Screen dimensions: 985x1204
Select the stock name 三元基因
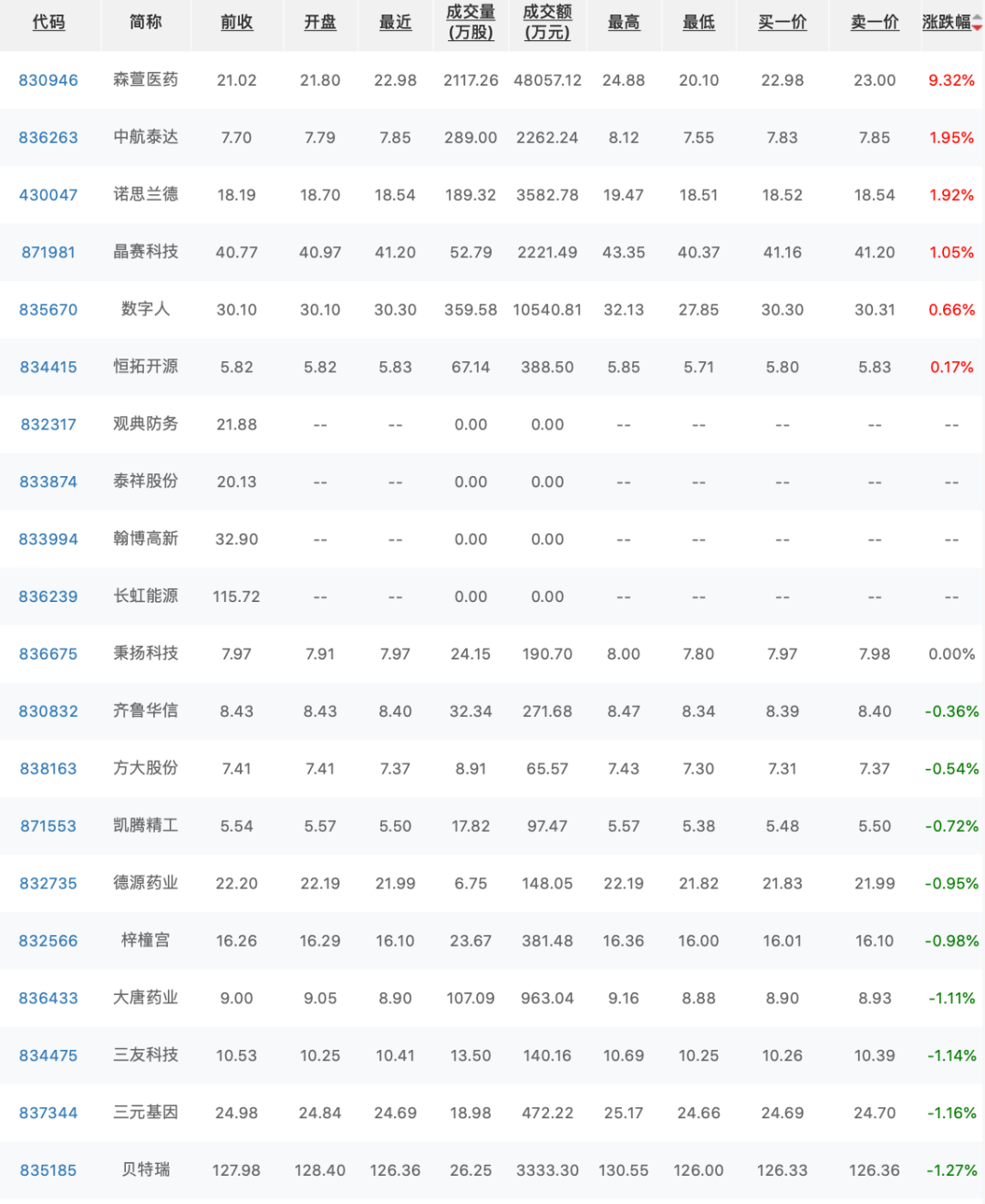[x=146, y=1114]
